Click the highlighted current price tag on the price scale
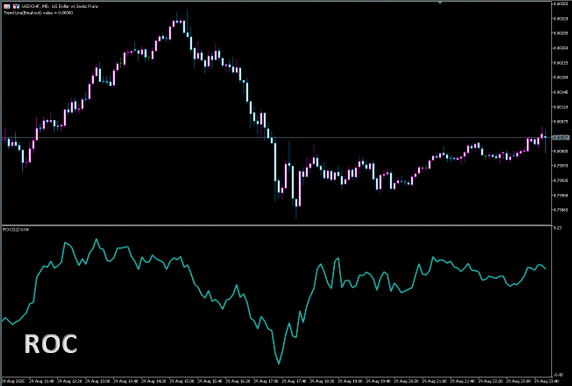The width and height of the screenshot is (572, 386). [x=561, y=138]
